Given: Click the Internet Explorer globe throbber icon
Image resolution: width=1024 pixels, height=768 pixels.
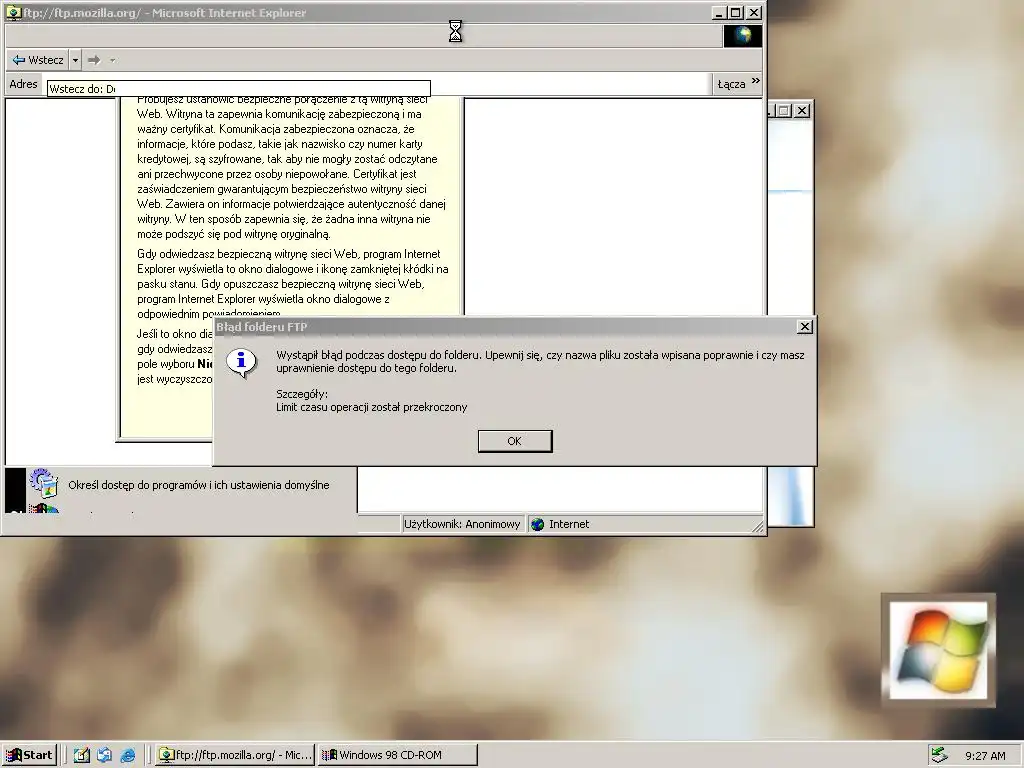Looking at the screenshot, I should (x=743, y=36).
